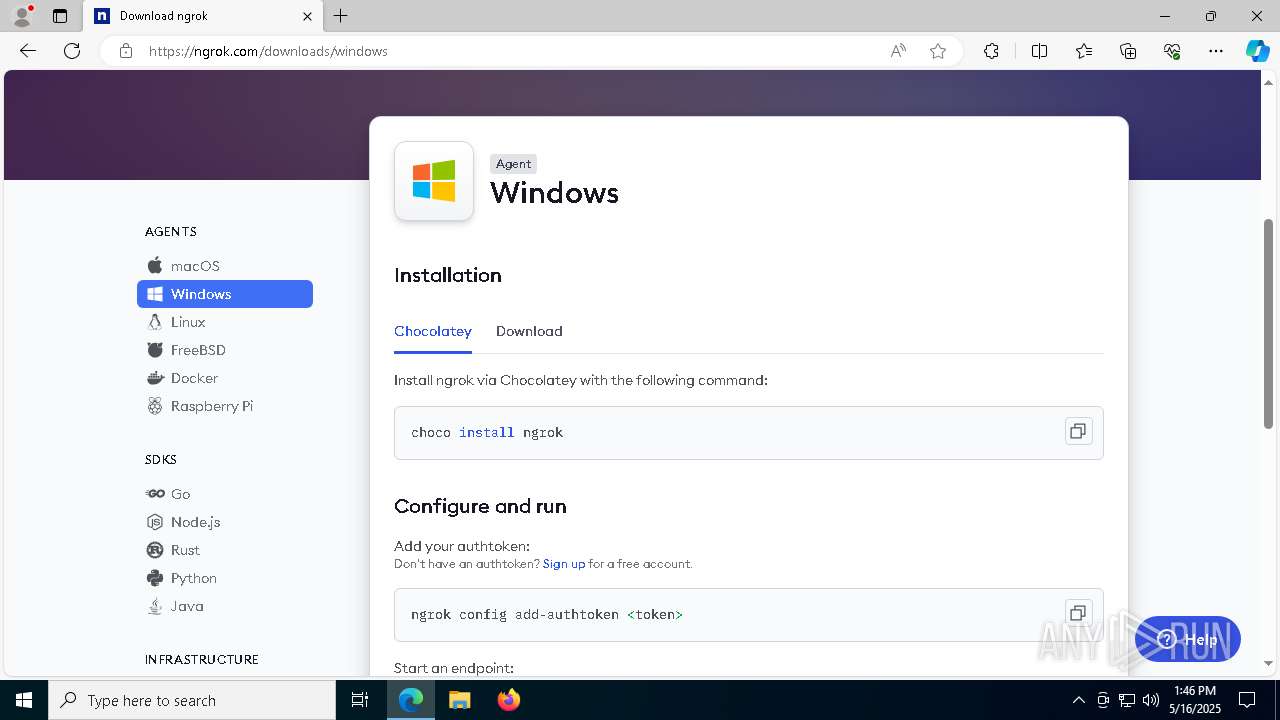Click the Sign up link
The image size is (1280, 720).
click(x=564, y=564)
